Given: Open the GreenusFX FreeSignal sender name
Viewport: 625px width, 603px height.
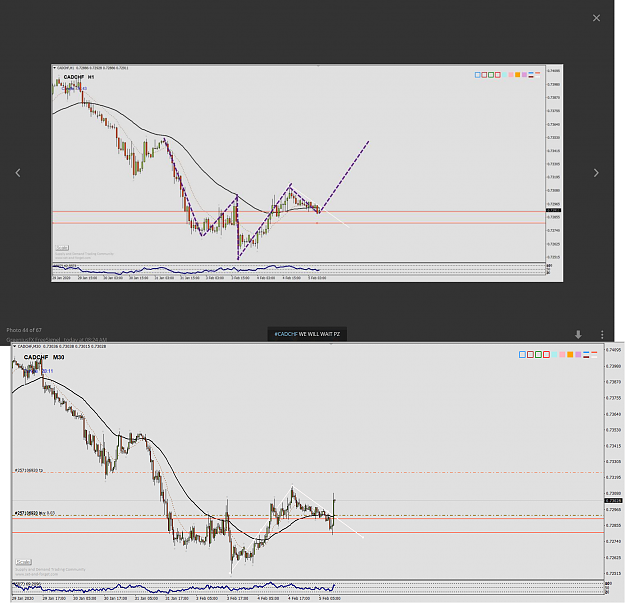Looking at the screenshot, I should (x=33, y=340).
